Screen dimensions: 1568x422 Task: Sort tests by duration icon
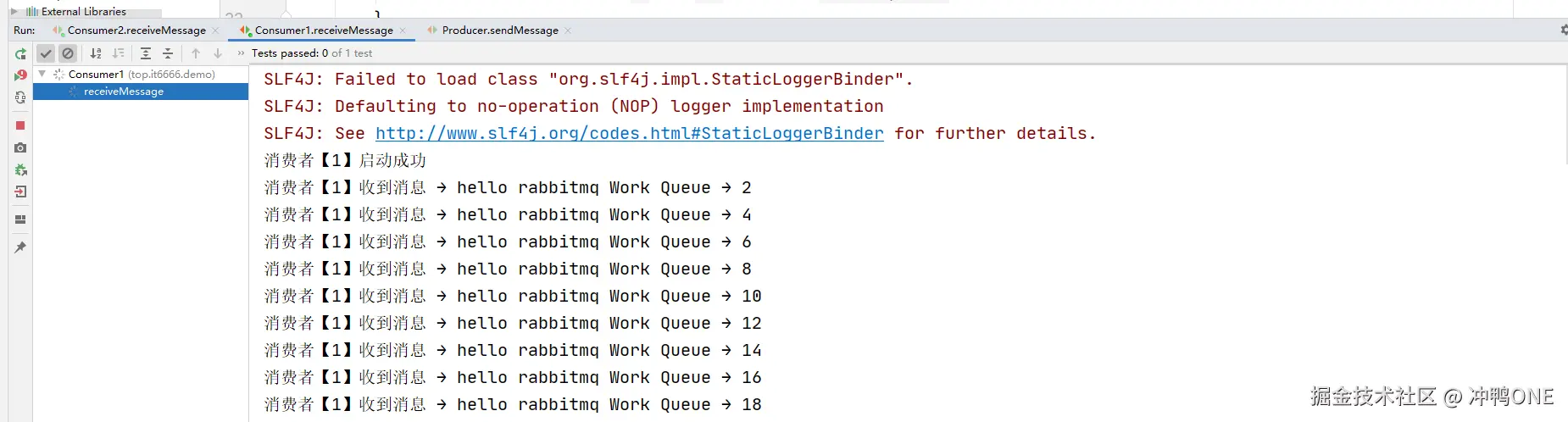(118, 53)
